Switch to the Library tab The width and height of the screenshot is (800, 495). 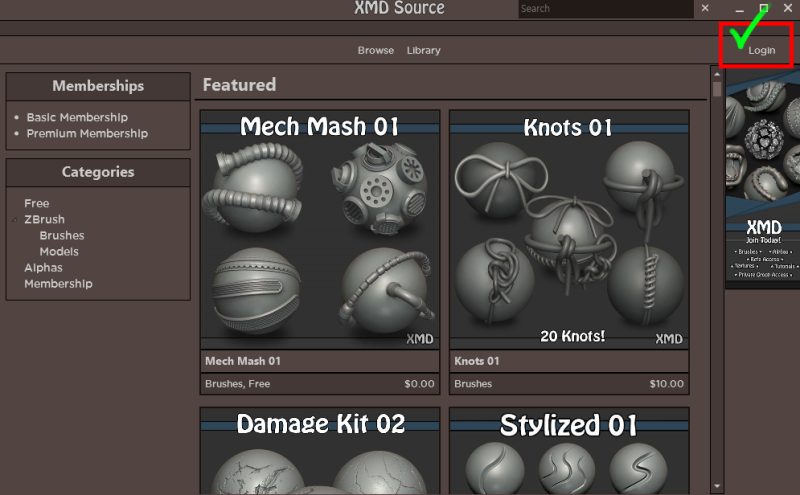[x=423, y=51]
